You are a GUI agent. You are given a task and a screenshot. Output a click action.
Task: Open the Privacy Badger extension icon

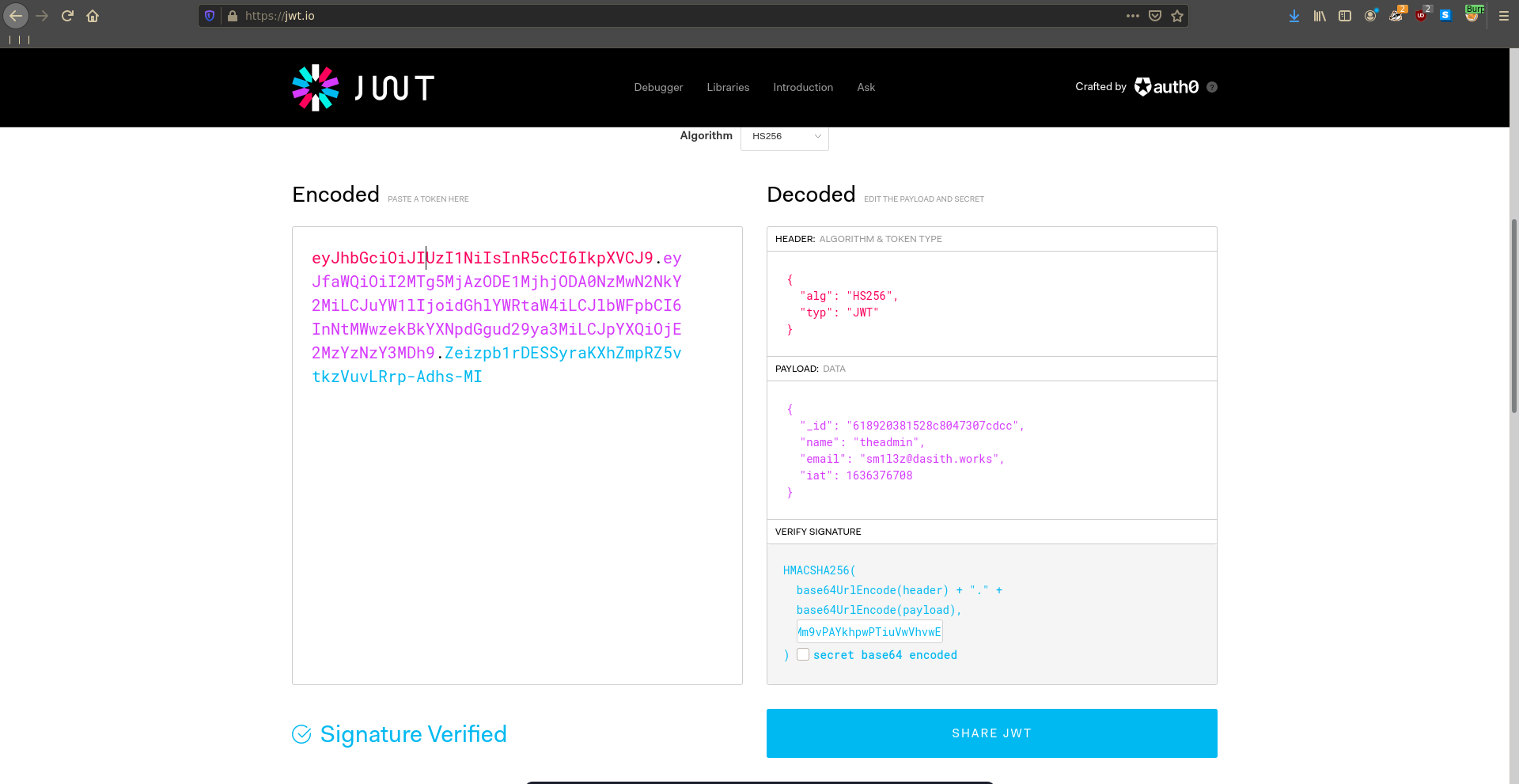[x=1396, y=15]
